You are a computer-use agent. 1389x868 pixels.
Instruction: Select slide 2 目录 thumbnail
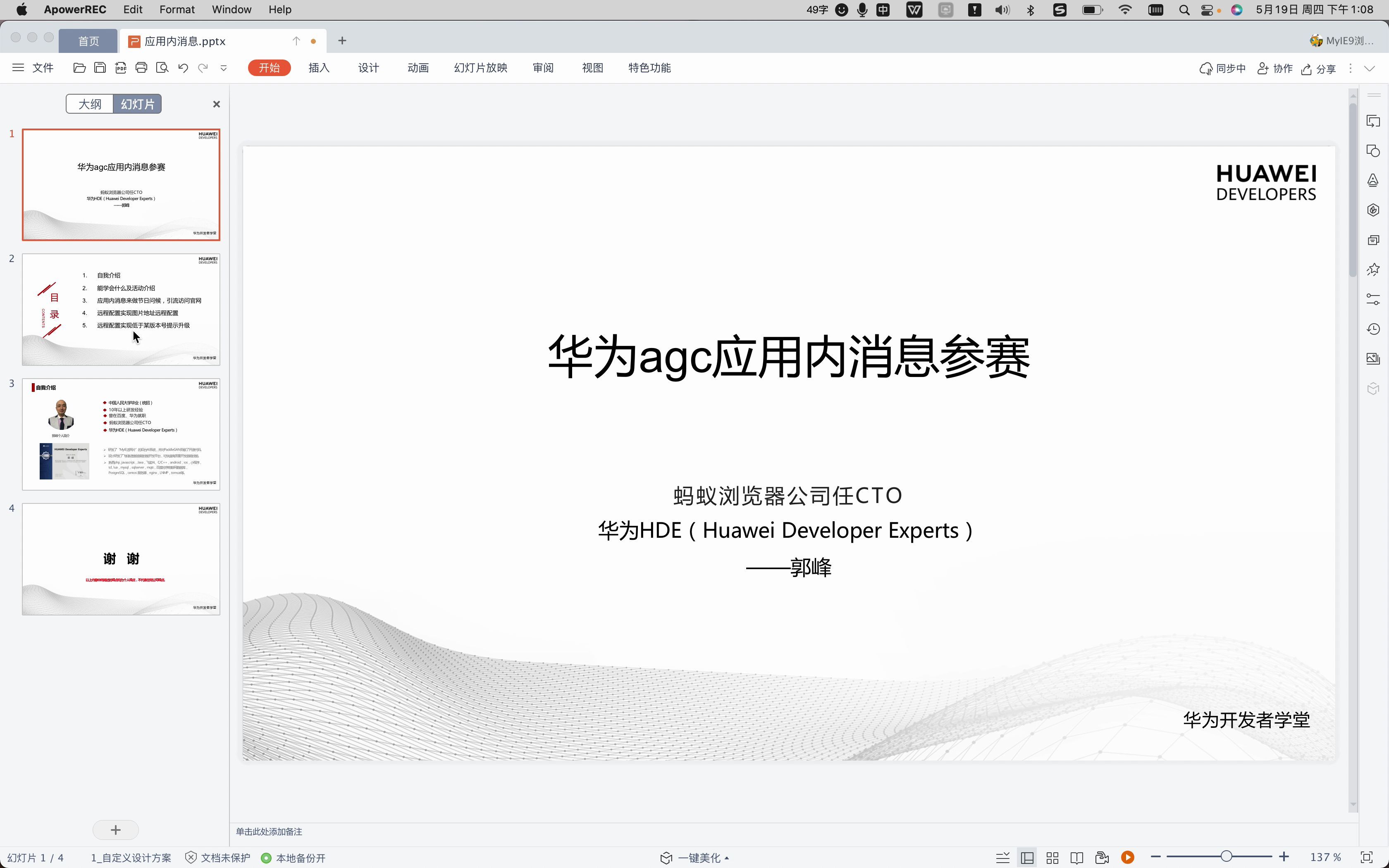click(x=121, y=310)
